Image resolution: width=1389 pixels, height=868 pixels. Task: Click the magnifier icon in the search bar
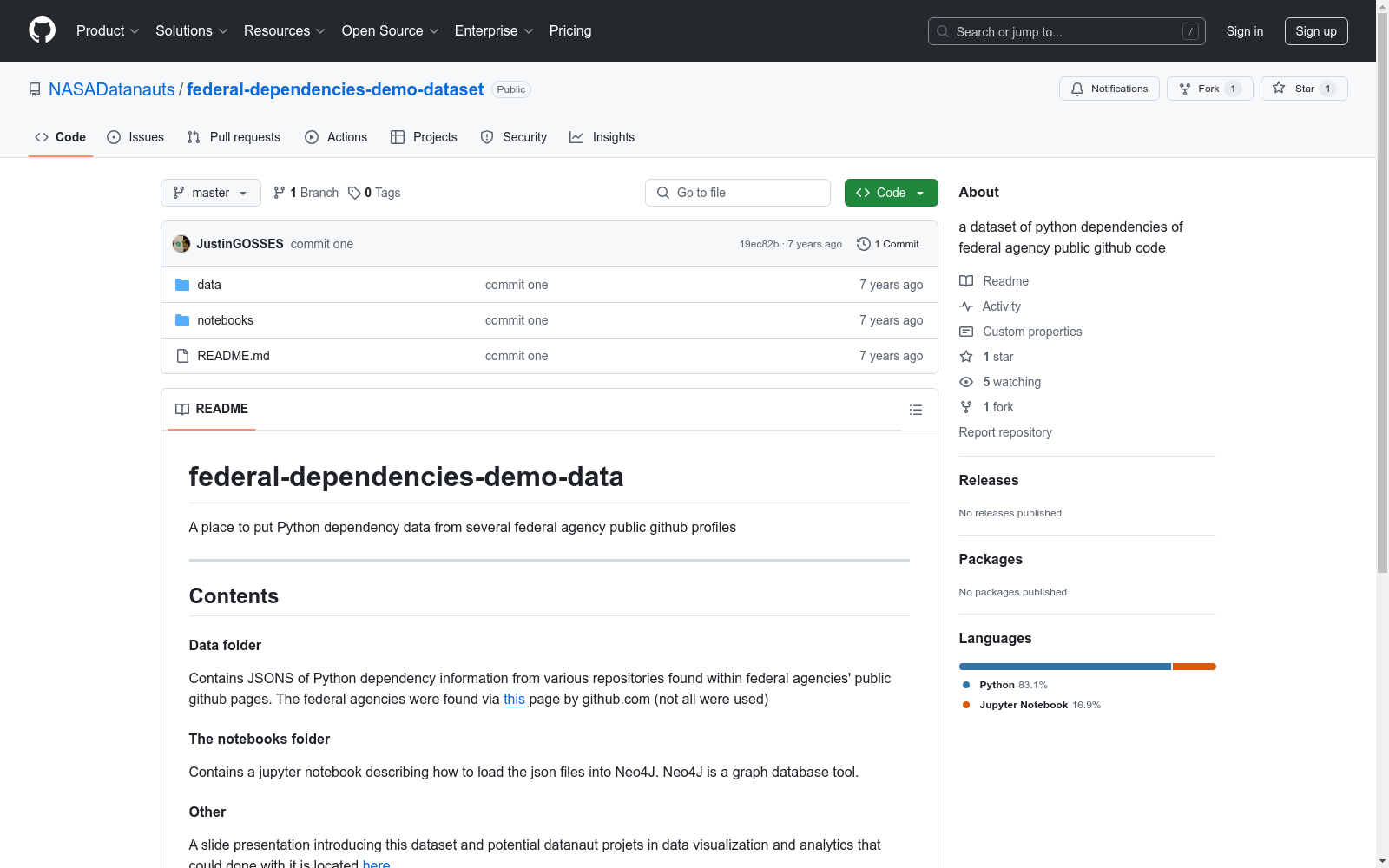943,31
